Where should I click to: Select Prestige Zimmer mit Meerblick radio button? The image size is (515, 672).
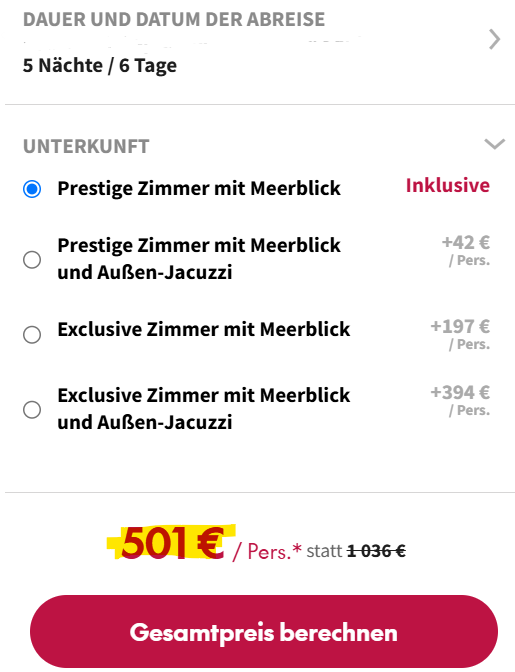tap(32, 189)
